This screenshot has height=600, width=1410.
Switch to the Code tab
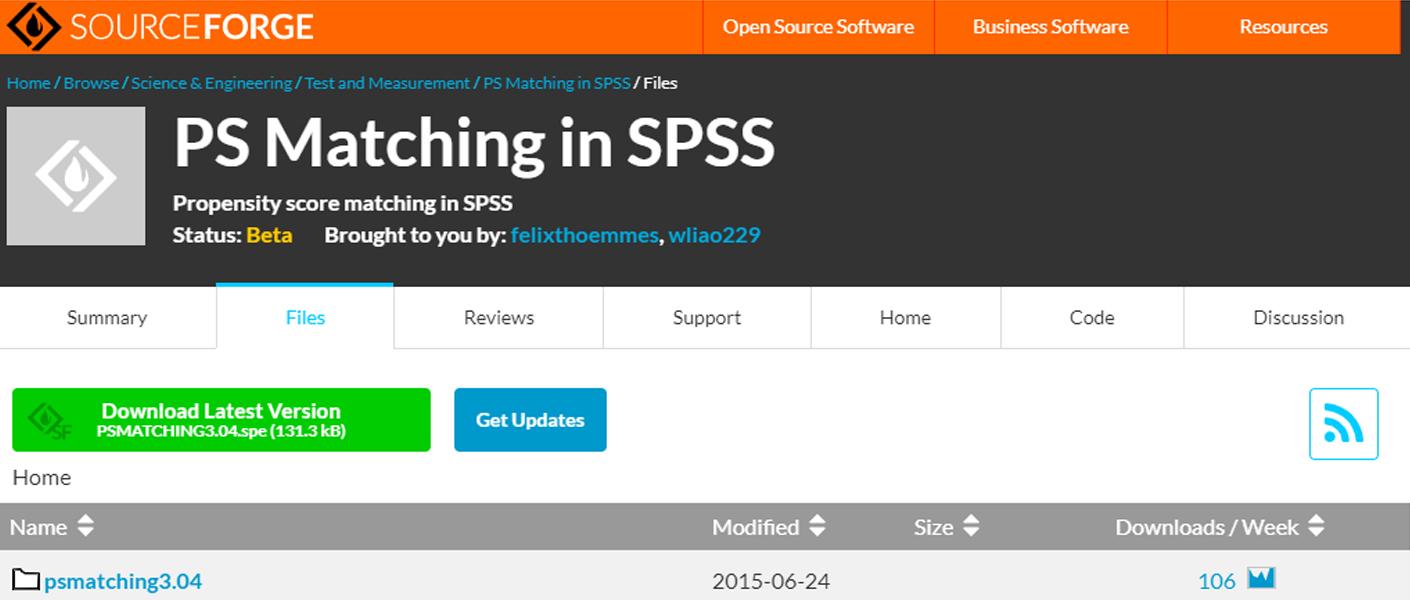[1092, 318]
